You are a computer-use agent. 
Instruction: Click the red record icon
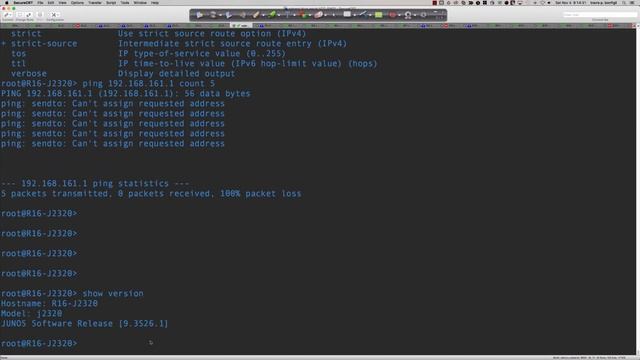pyautogui.click(x=392, y=15)
